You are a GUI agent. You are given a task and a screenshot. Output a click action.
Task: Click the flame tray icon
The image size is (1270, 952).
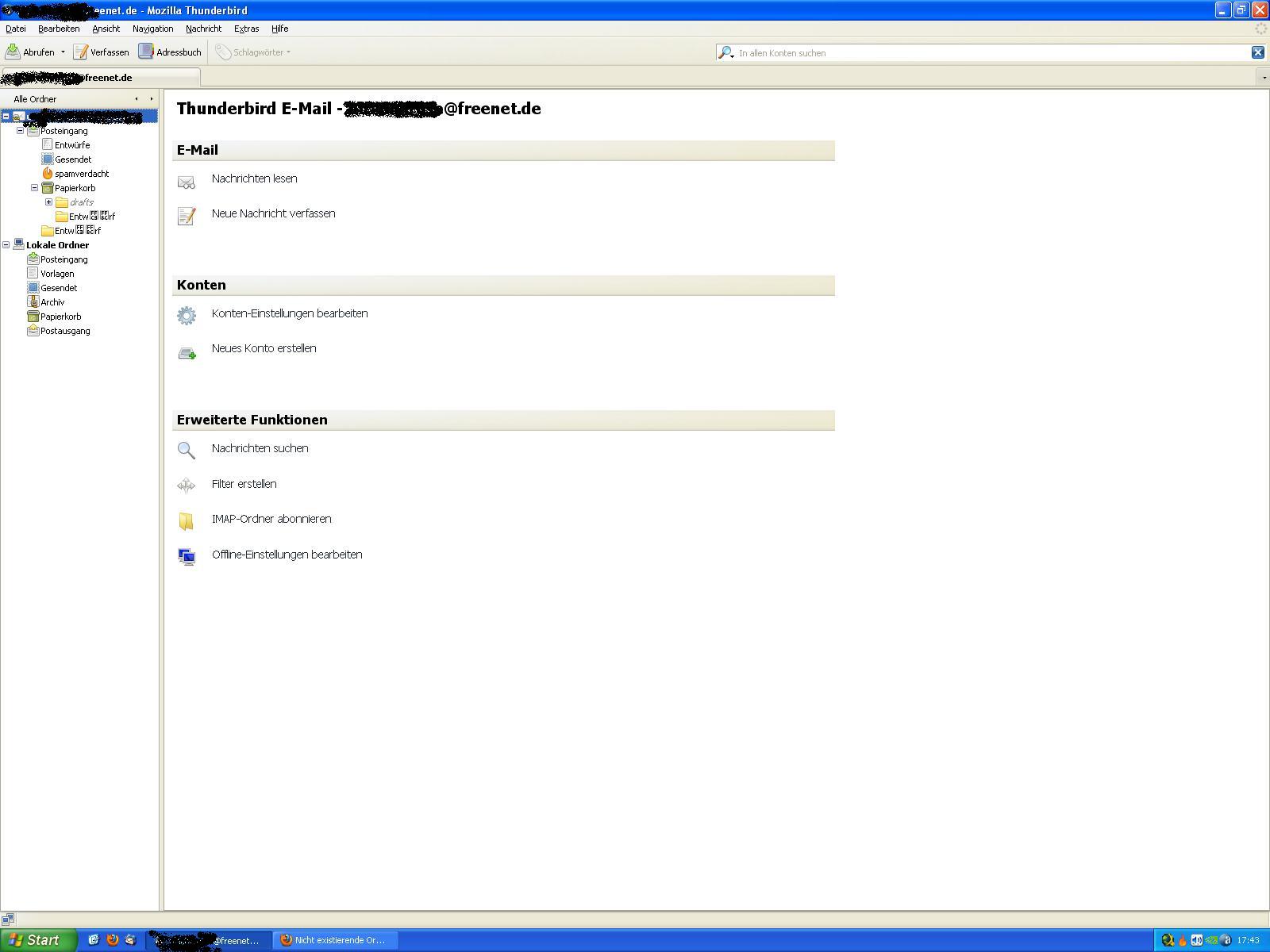click(1182, 940)
